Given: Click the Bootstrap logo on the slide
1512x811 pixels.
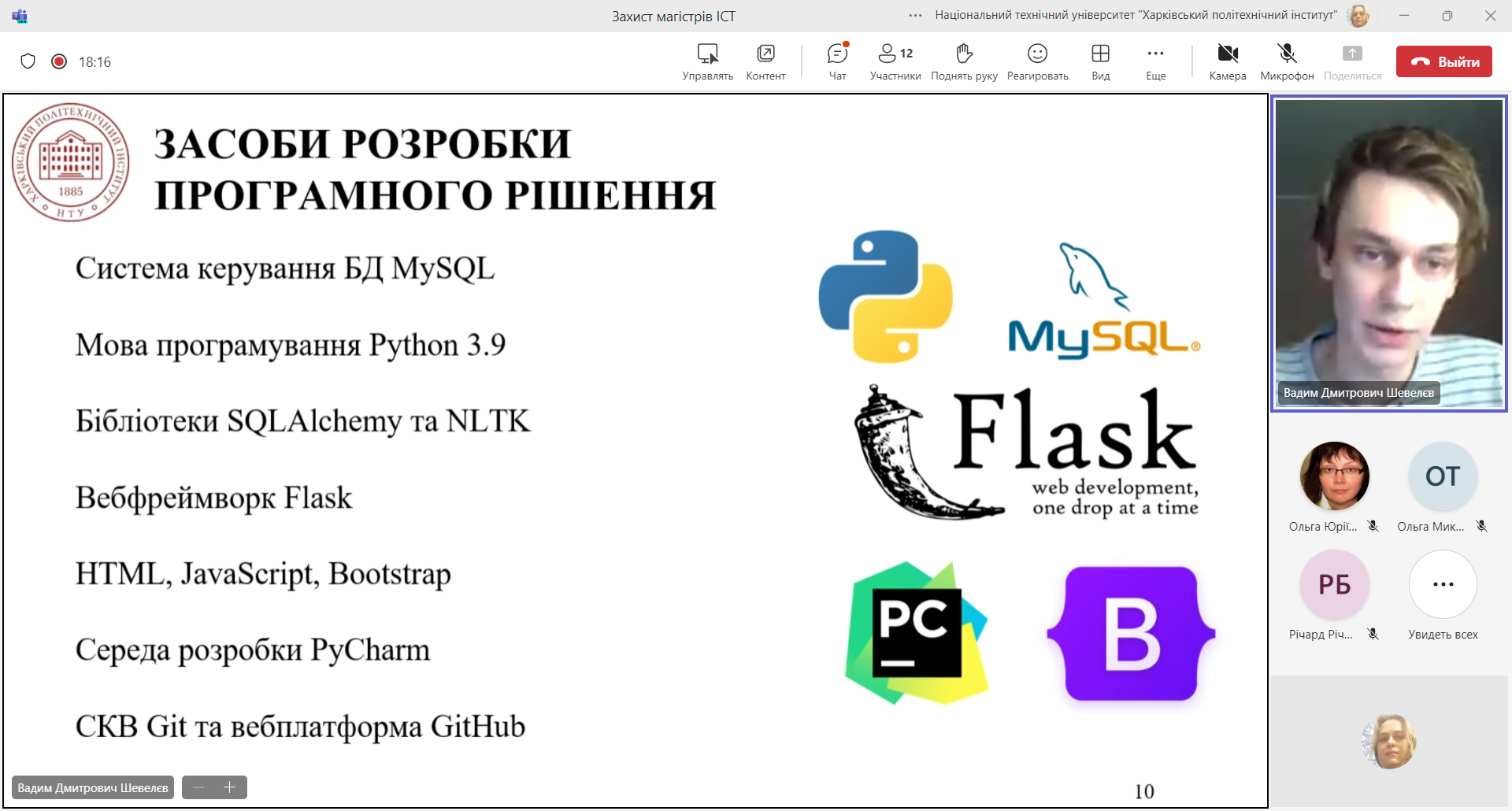Looking at the screenshot, I should pyautogui.click(x=1132, y=634).
